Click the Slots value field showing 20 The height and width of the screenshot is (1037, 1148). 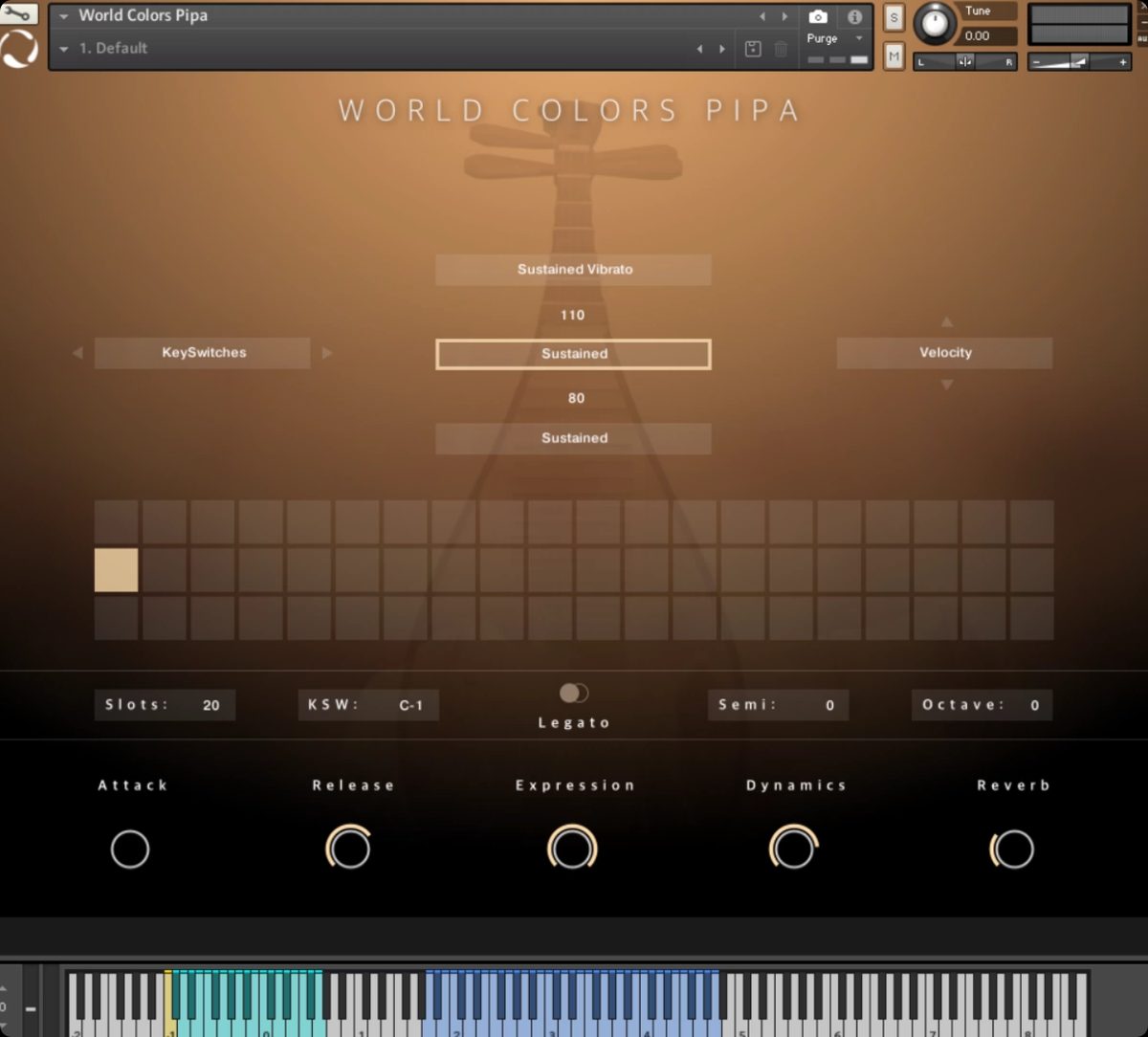(165, 705)
